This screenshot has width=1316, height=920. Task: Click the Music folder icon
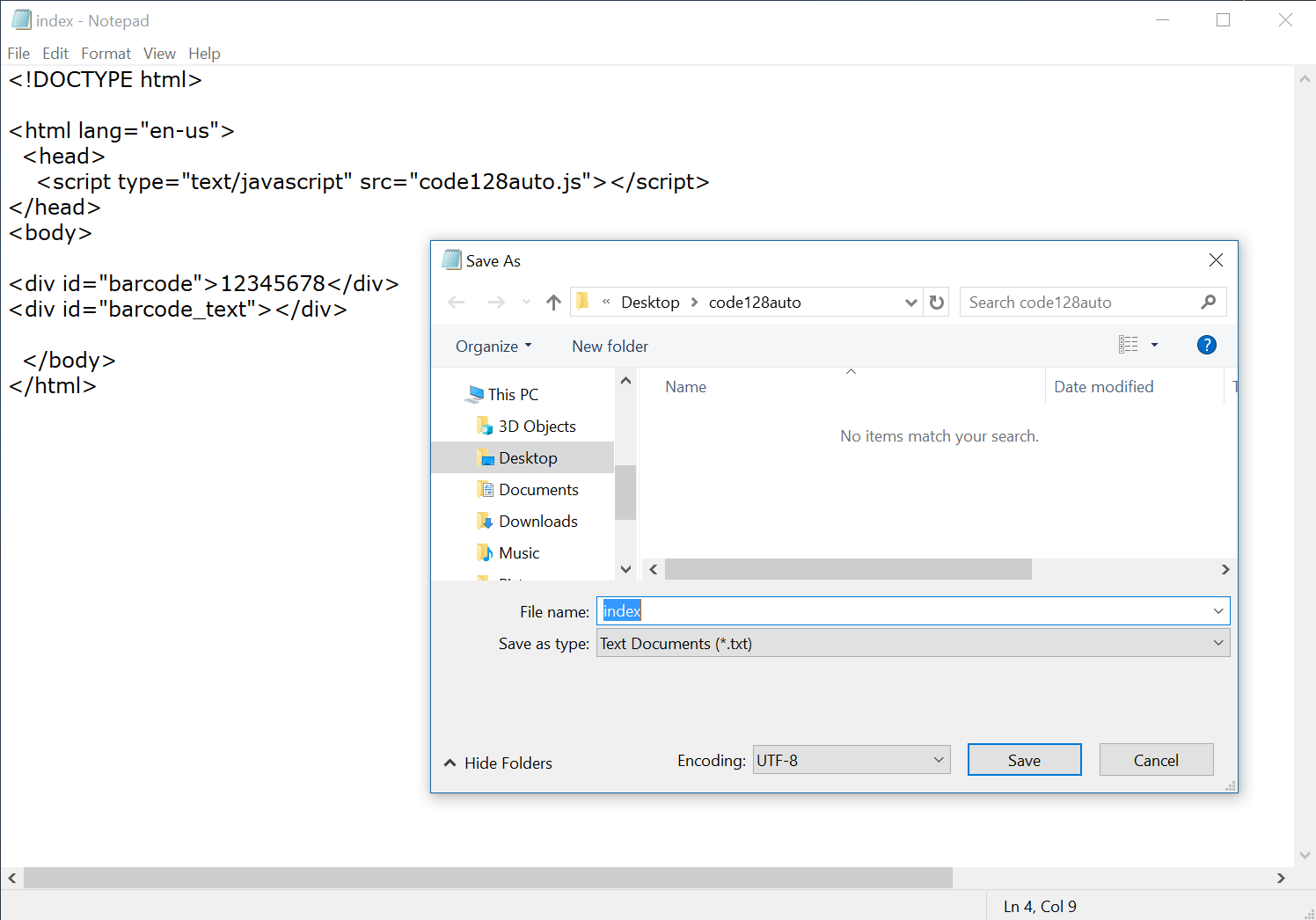point(485,552)
